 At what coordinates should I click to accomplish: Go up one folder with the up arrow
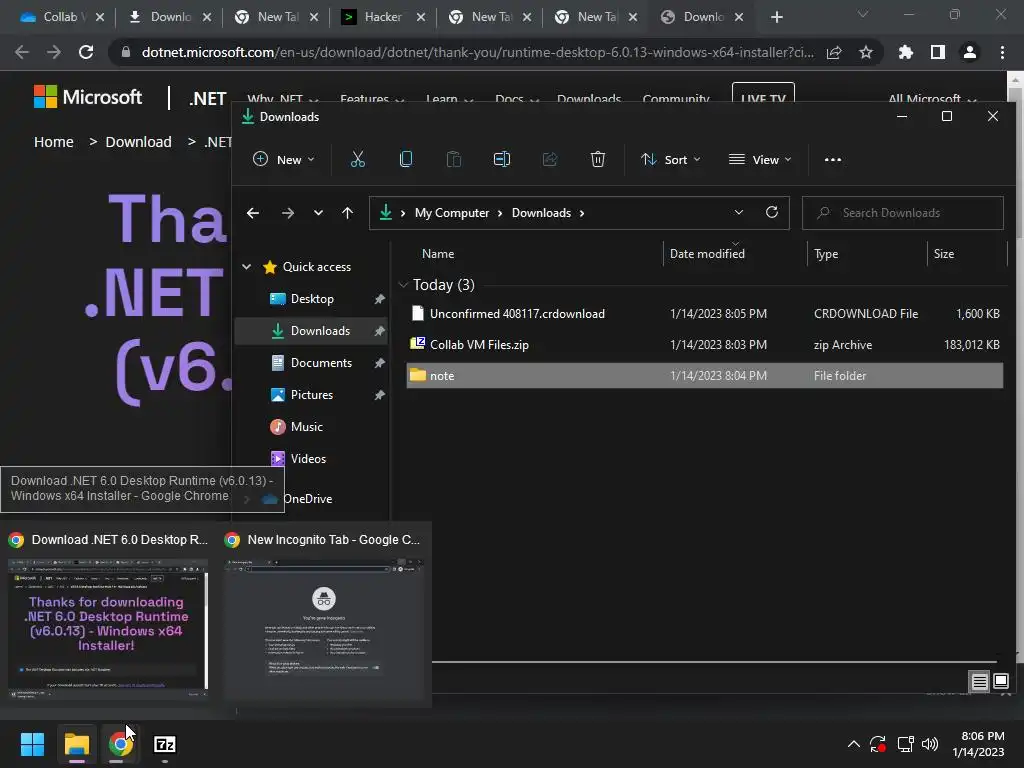click(347, 213)
